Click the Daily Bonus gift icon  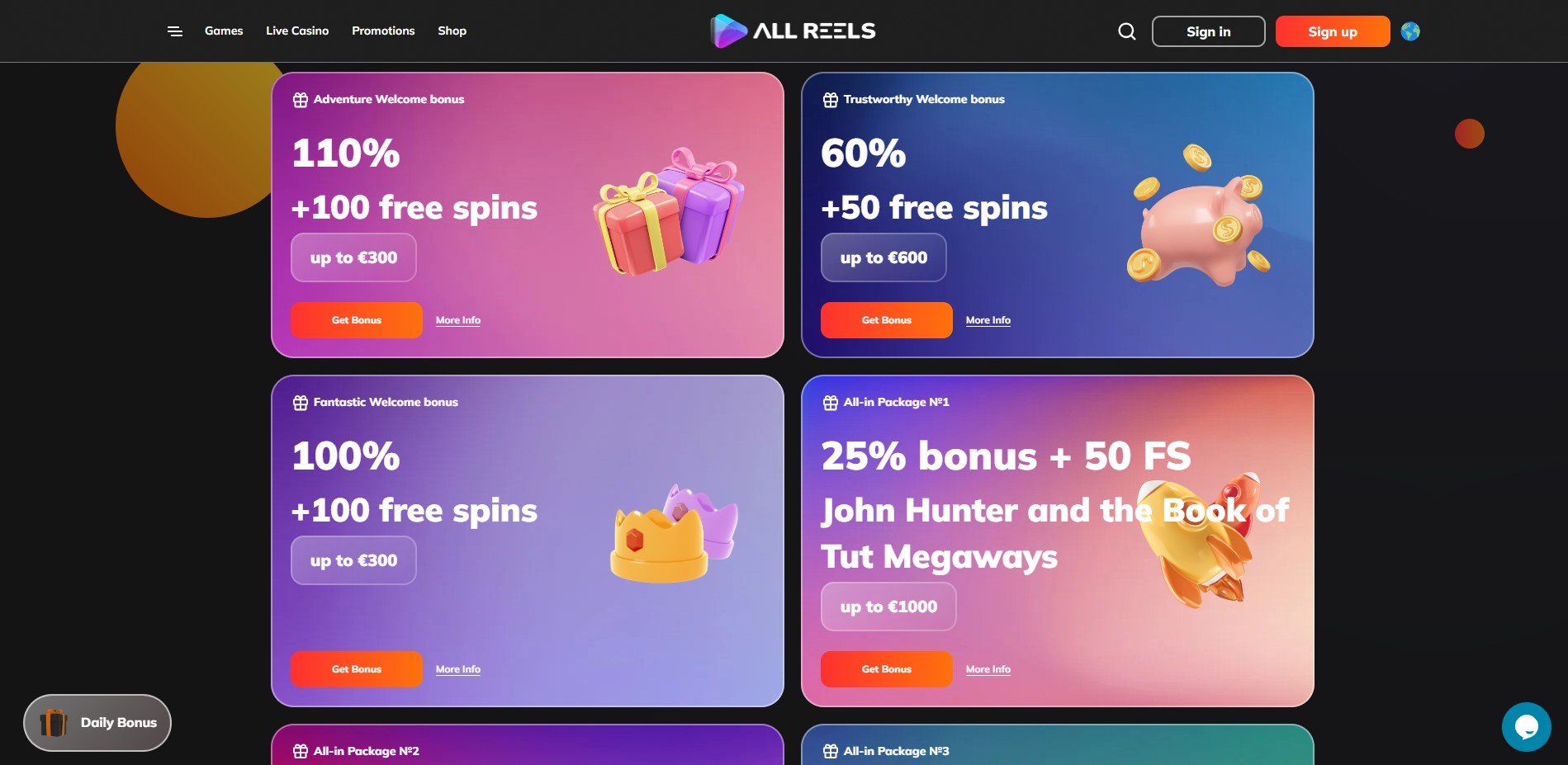[x=54, y=723]
